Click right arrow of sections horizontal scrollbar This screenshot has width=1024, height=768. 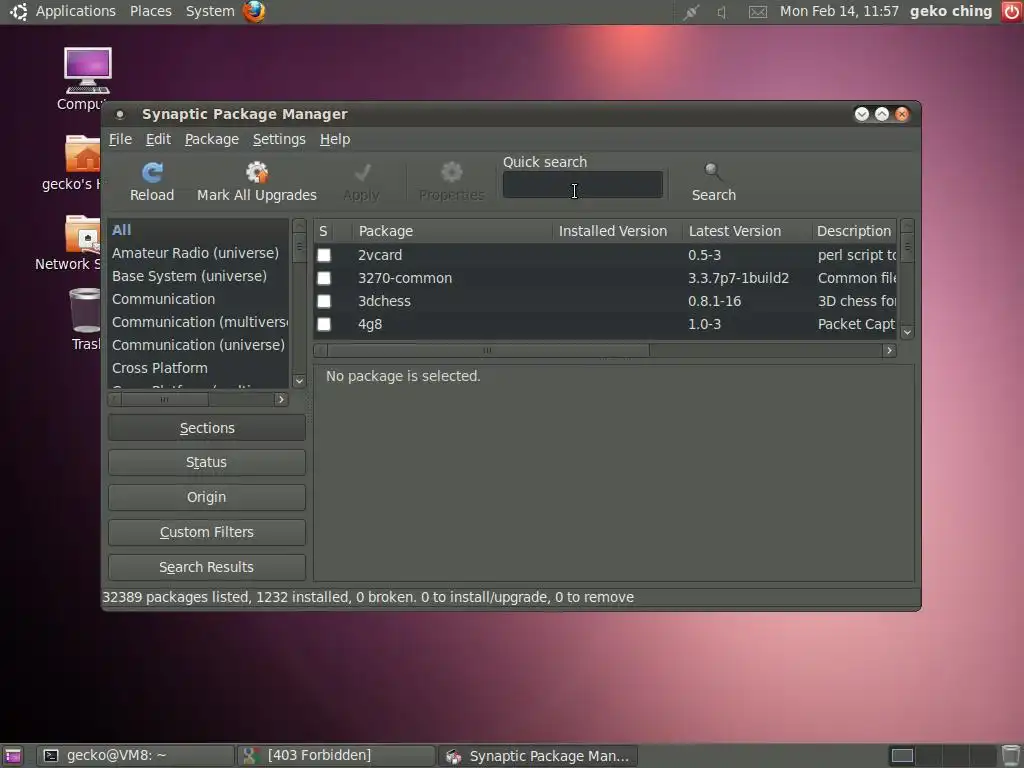[281, 399]
